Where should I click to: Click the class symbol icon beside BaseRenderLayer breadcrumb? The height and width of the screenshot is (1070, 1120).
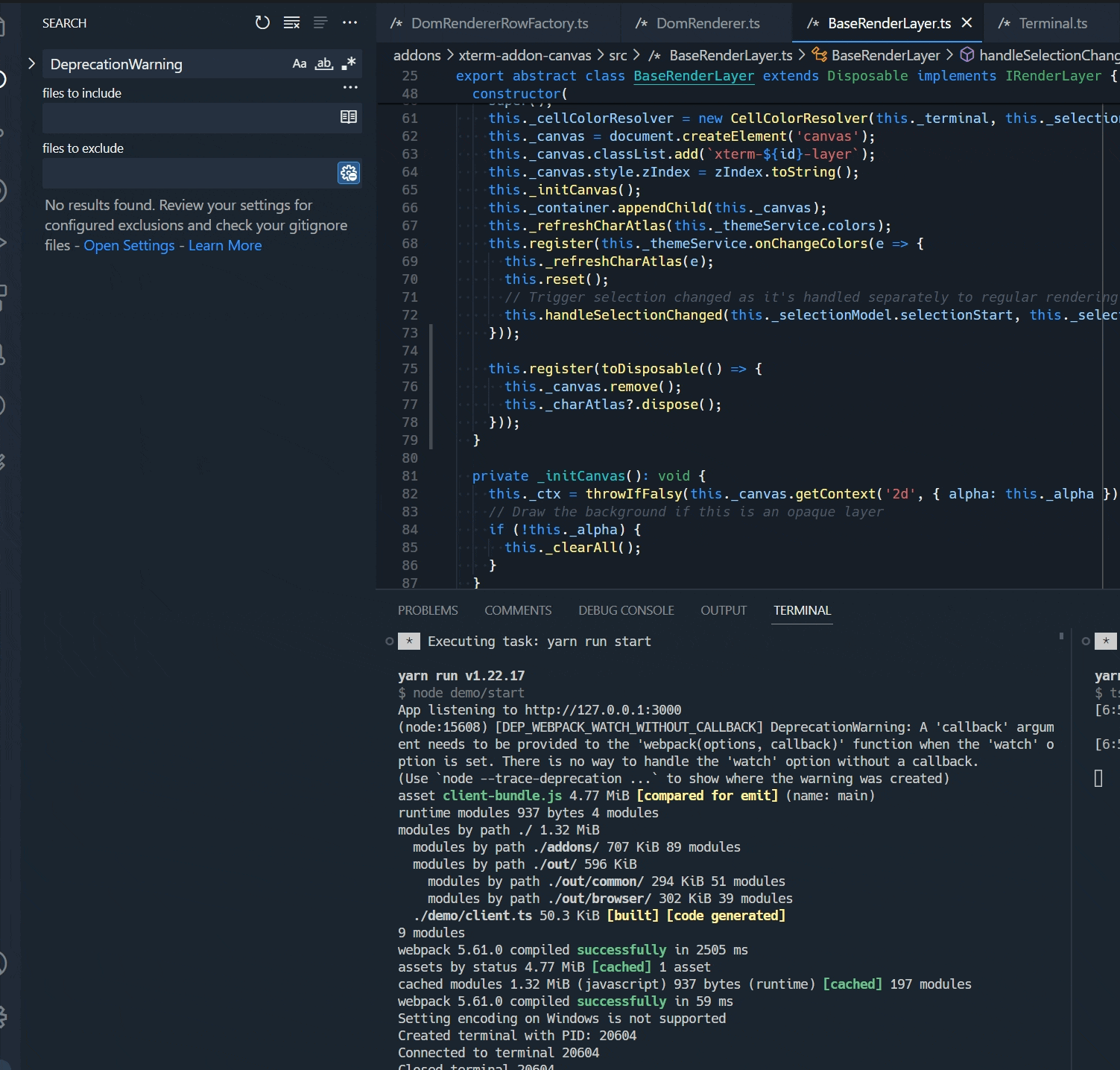(818, 54)
